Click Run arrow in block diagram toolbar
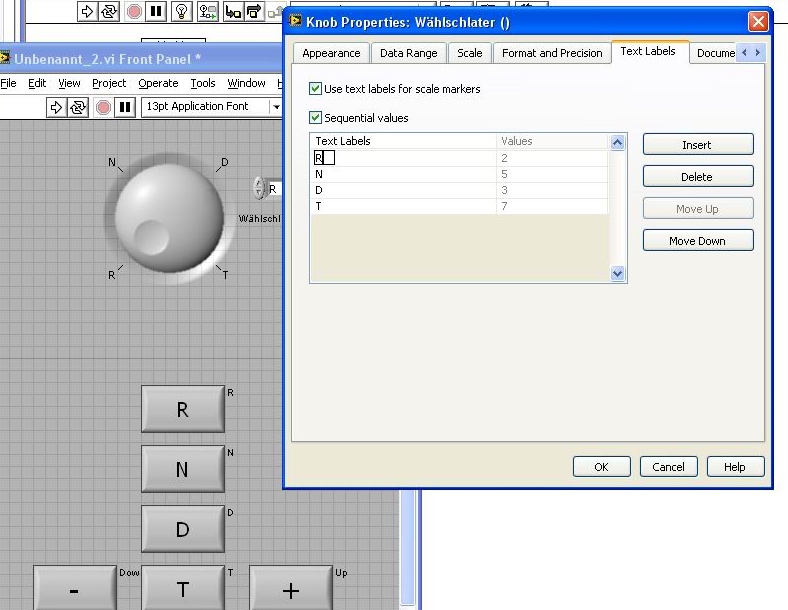Image resolution: width=788 pixels, height=610 pixels. click(x=87, y=11)
